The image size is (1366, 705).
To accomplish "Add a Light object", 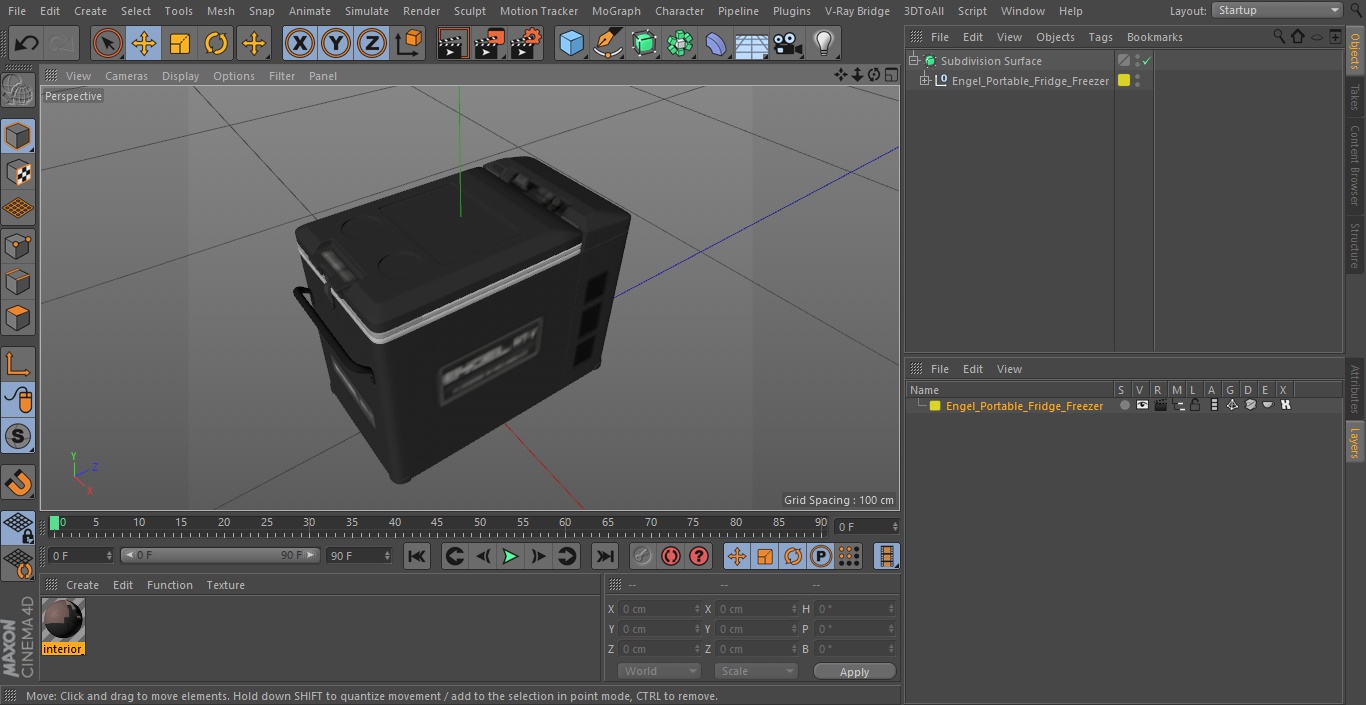I will pyautogui.click(x=824, y=44).
